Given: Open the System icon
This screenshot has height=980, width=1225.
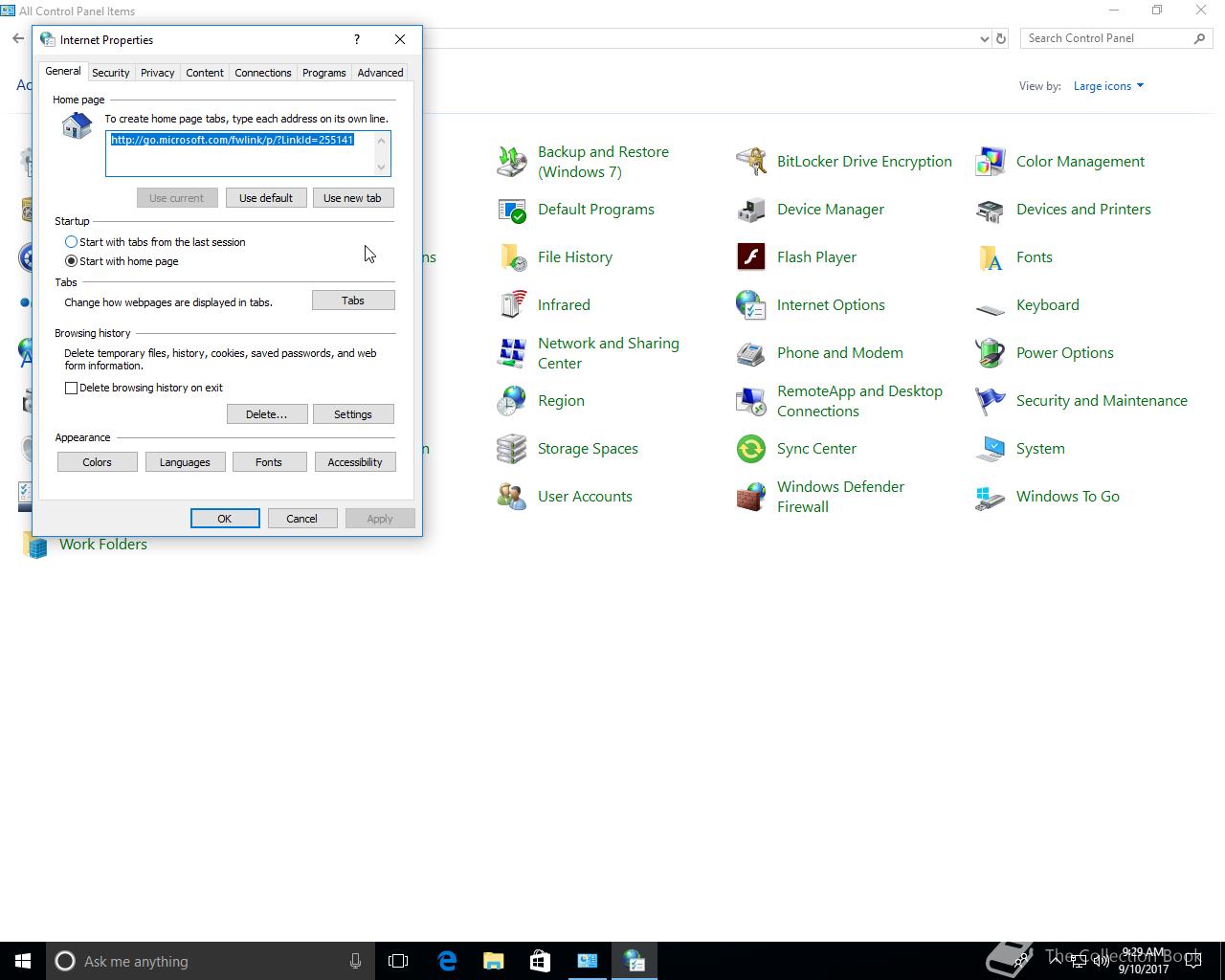Looking at the screenshot, I should [x=990, y=449].
